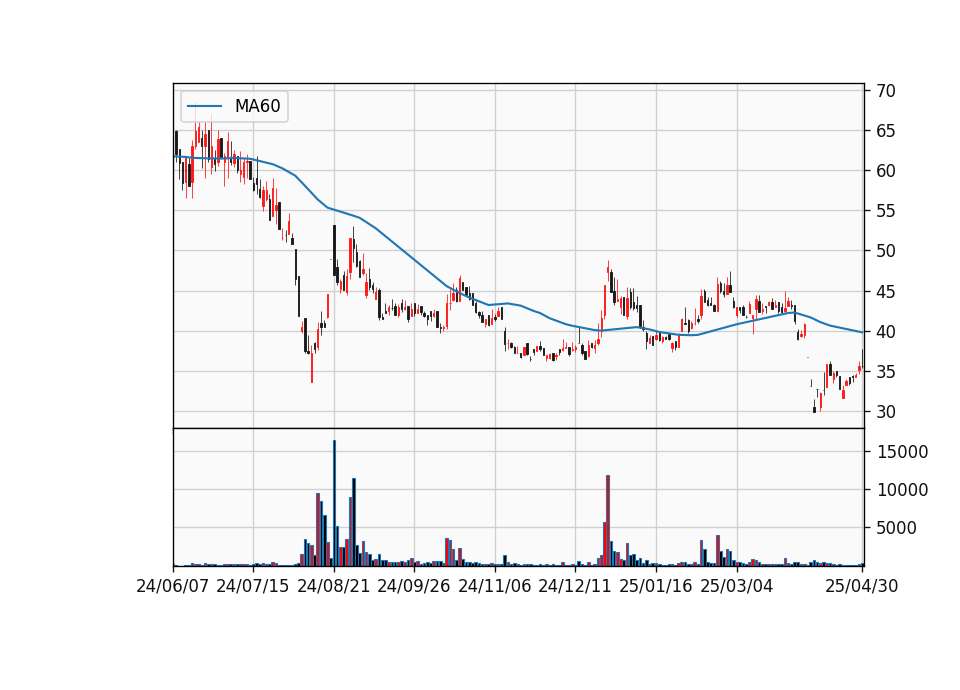Click the price axis value 55
The image size is (960, 690).
pyautogui.click(x=886, y=211)
